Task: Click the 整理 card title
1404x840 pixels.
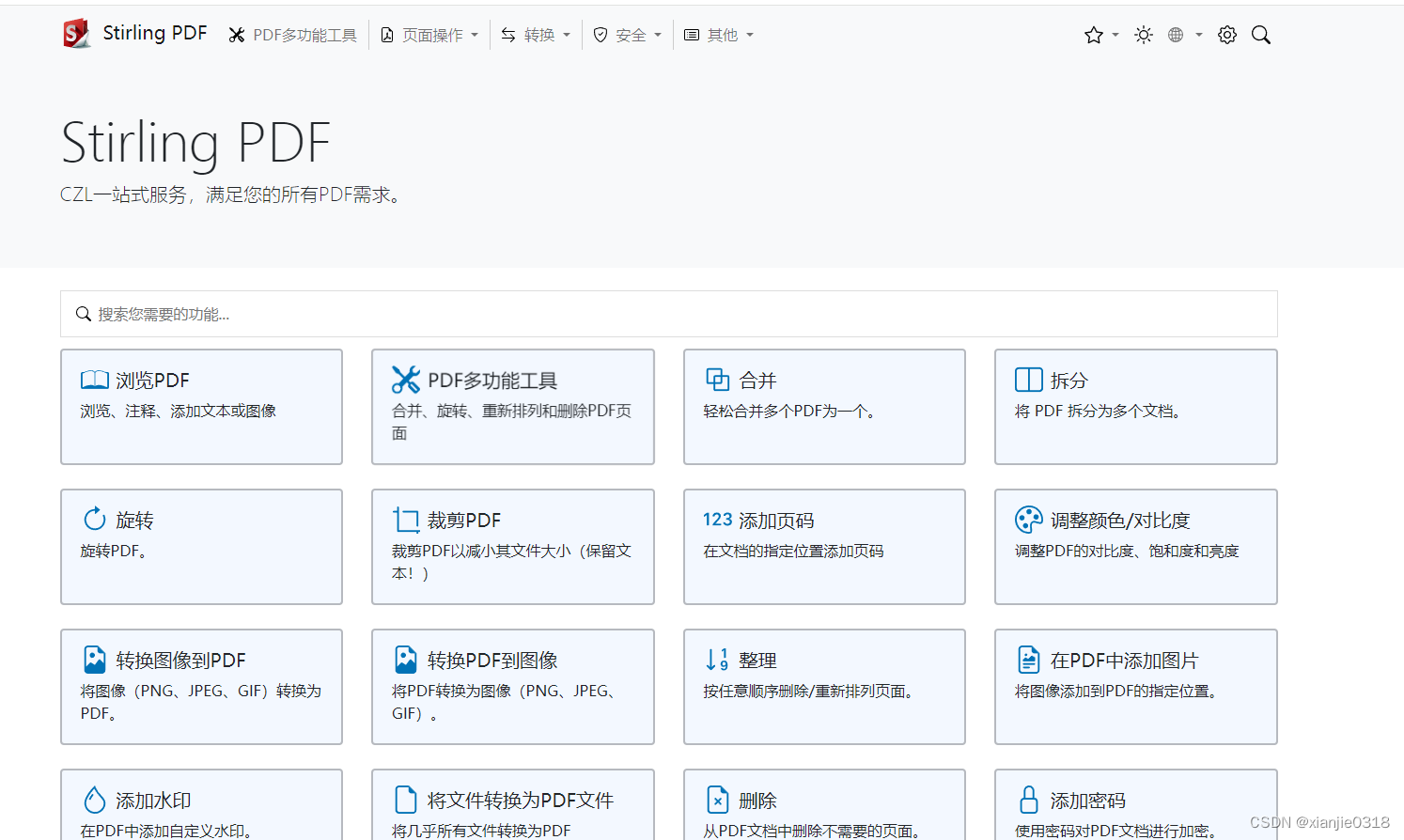Action: (x=757, y=661)
